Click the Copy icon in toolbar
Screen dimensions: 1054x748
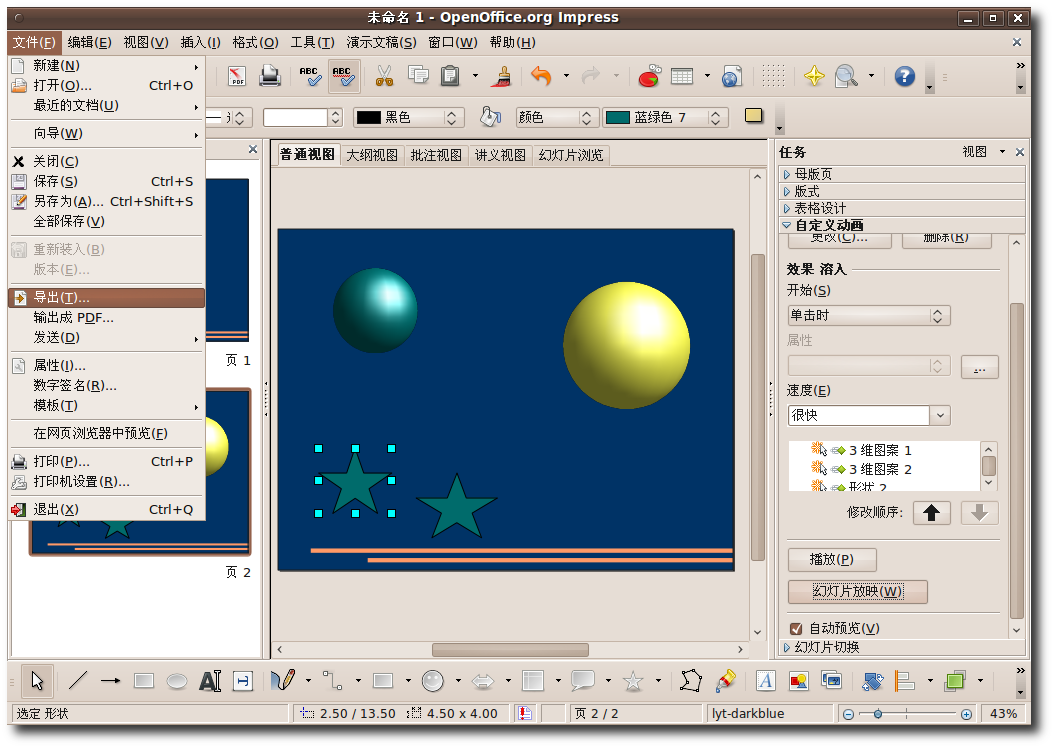pos(418,76)
